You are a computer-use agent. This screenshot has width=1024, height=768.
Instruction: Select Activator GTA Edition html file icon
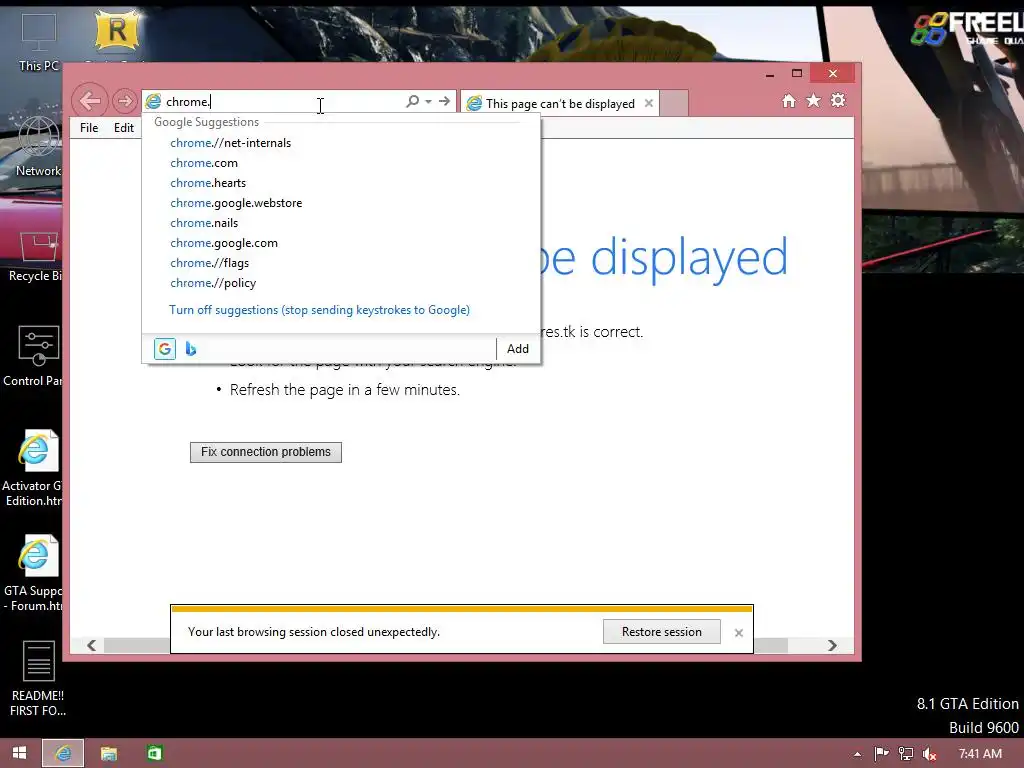pos(33,468)
